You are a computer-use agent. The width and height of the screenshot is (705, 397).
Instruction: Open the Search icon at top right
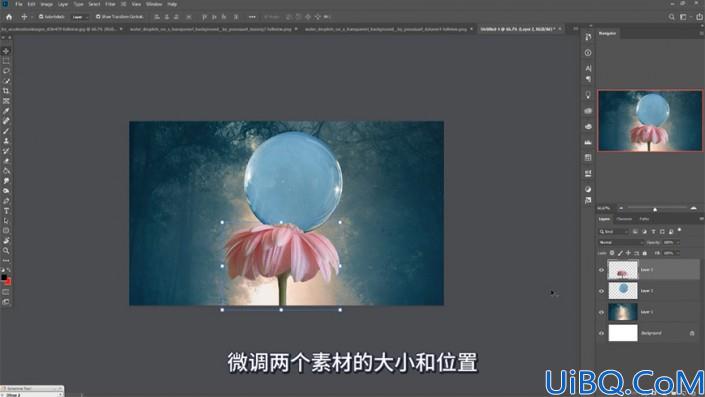tap(671, 17)
